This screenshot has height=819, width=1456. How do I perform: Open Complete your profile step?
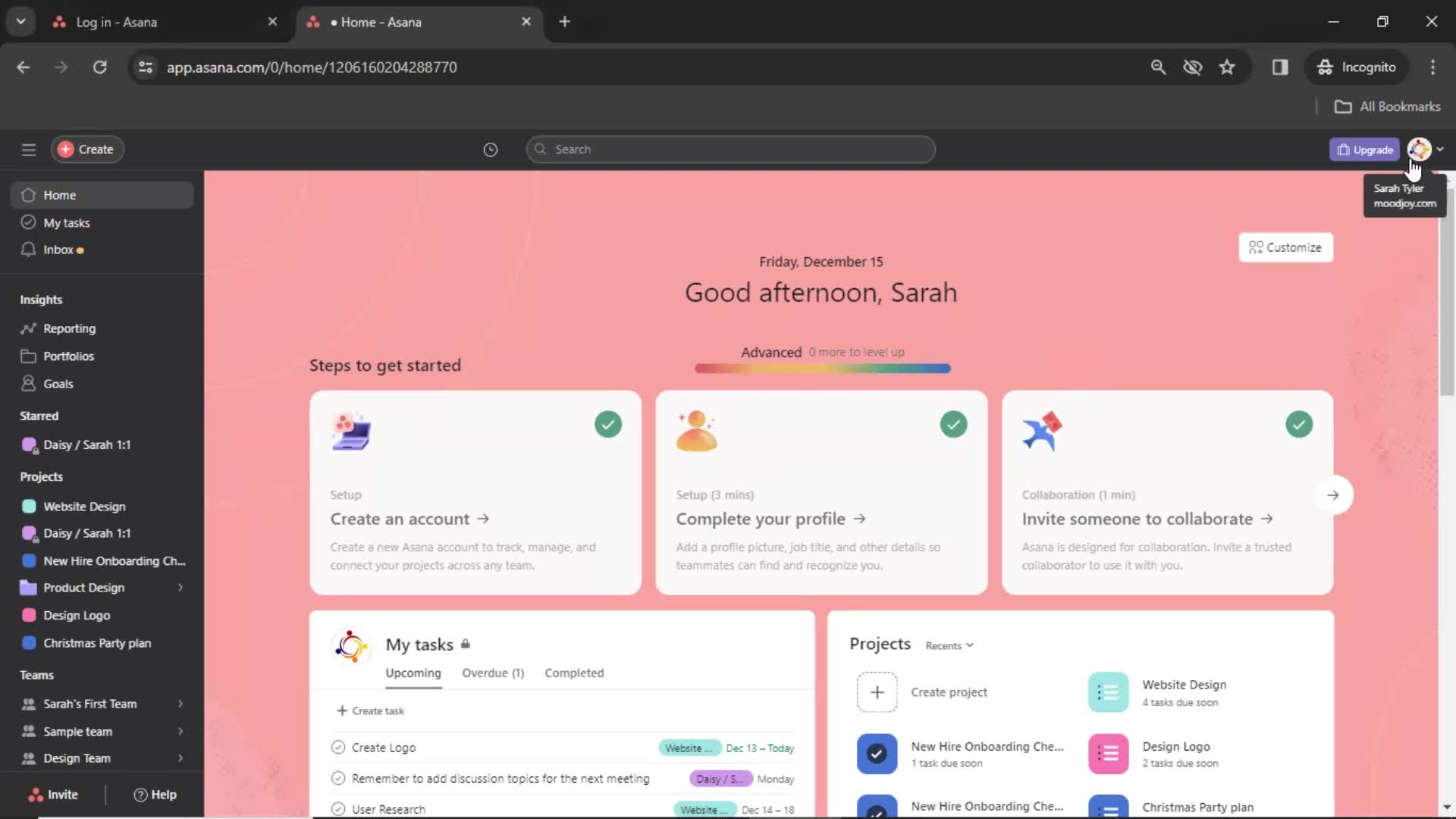coord(770,519)
